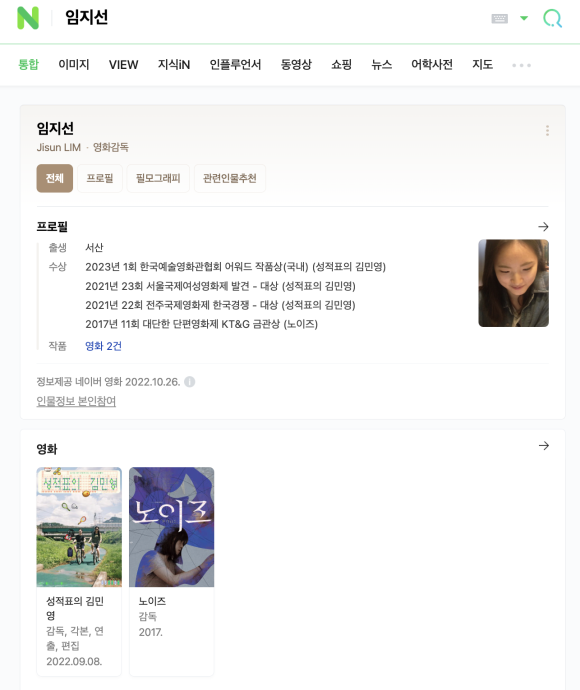The image size is (580, 690).
Task: Open the 노이즈 title link
Action: [x=152, y=601]
